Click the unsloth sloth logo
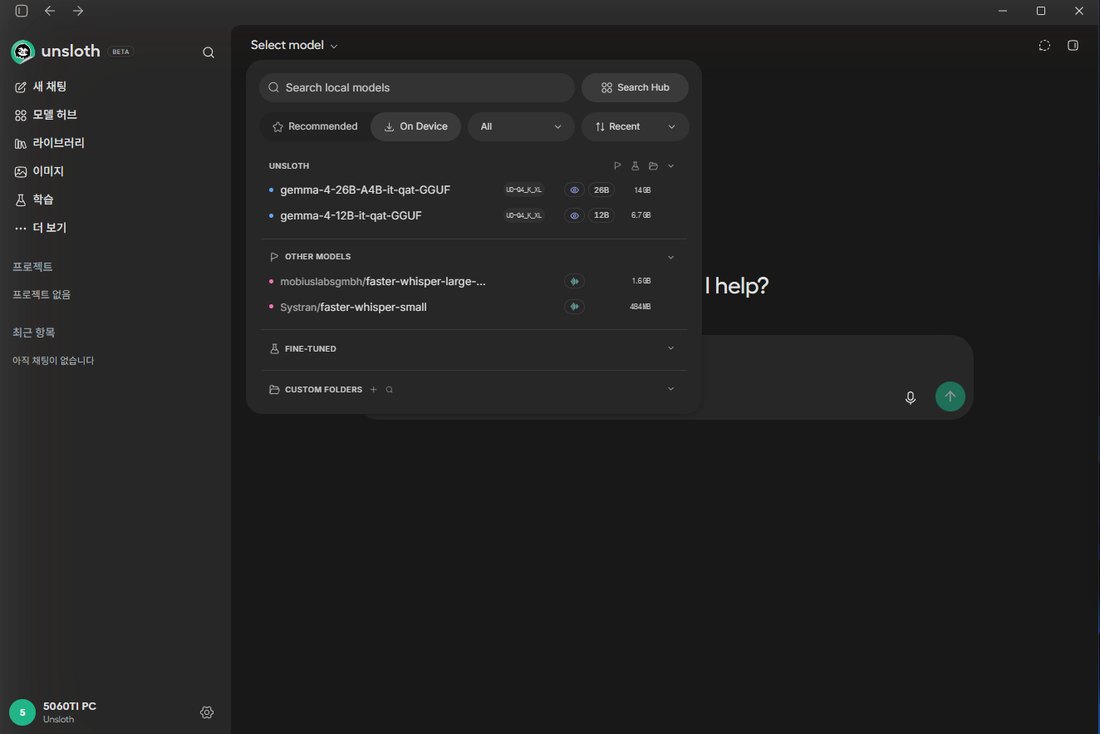This screenshot has height=734, width=1100. click(22, 51)
